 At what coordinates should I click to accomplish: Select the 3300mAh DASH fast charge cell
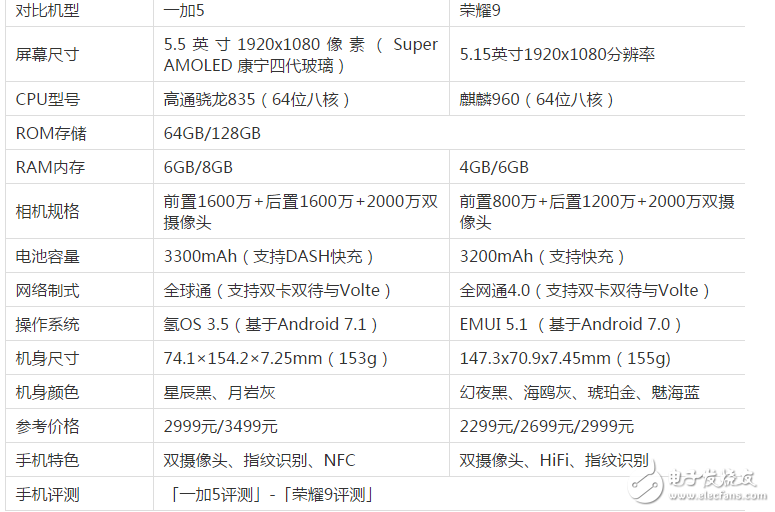click(269, 256)
